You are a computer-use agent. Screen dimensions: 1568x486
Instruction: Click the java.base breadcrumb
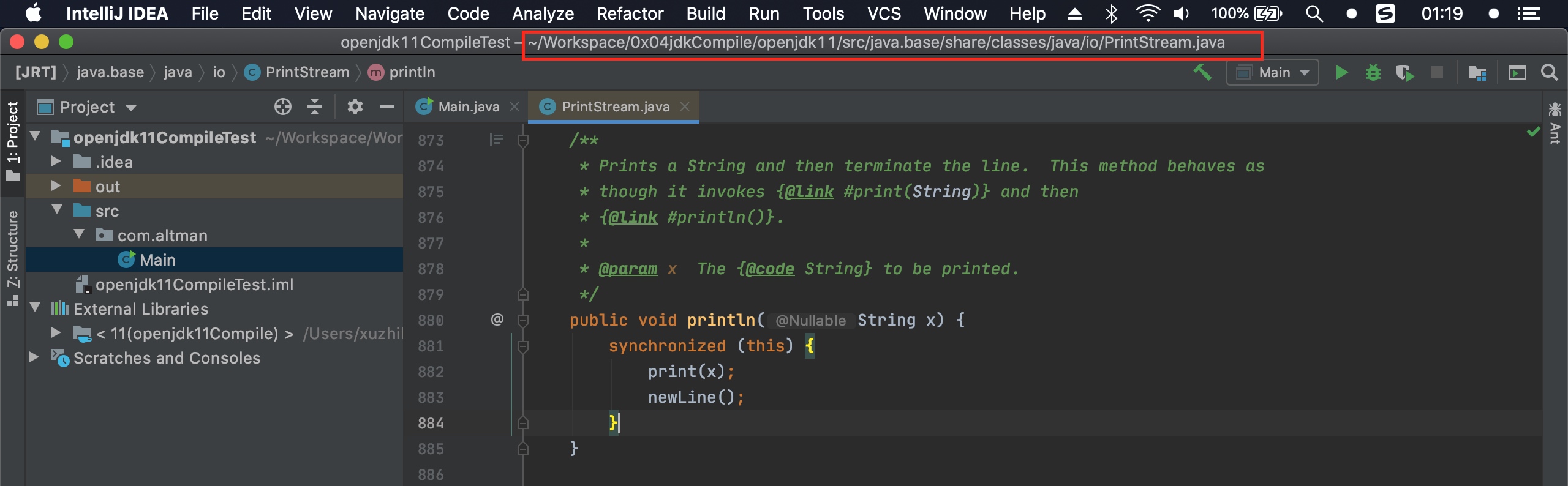[110, 72]
